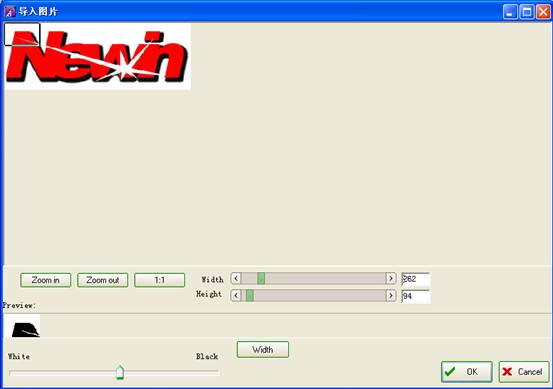Click the Width scrollbar green thumb
The height and width of the screenshot is (389, 553).
(261, 279)
